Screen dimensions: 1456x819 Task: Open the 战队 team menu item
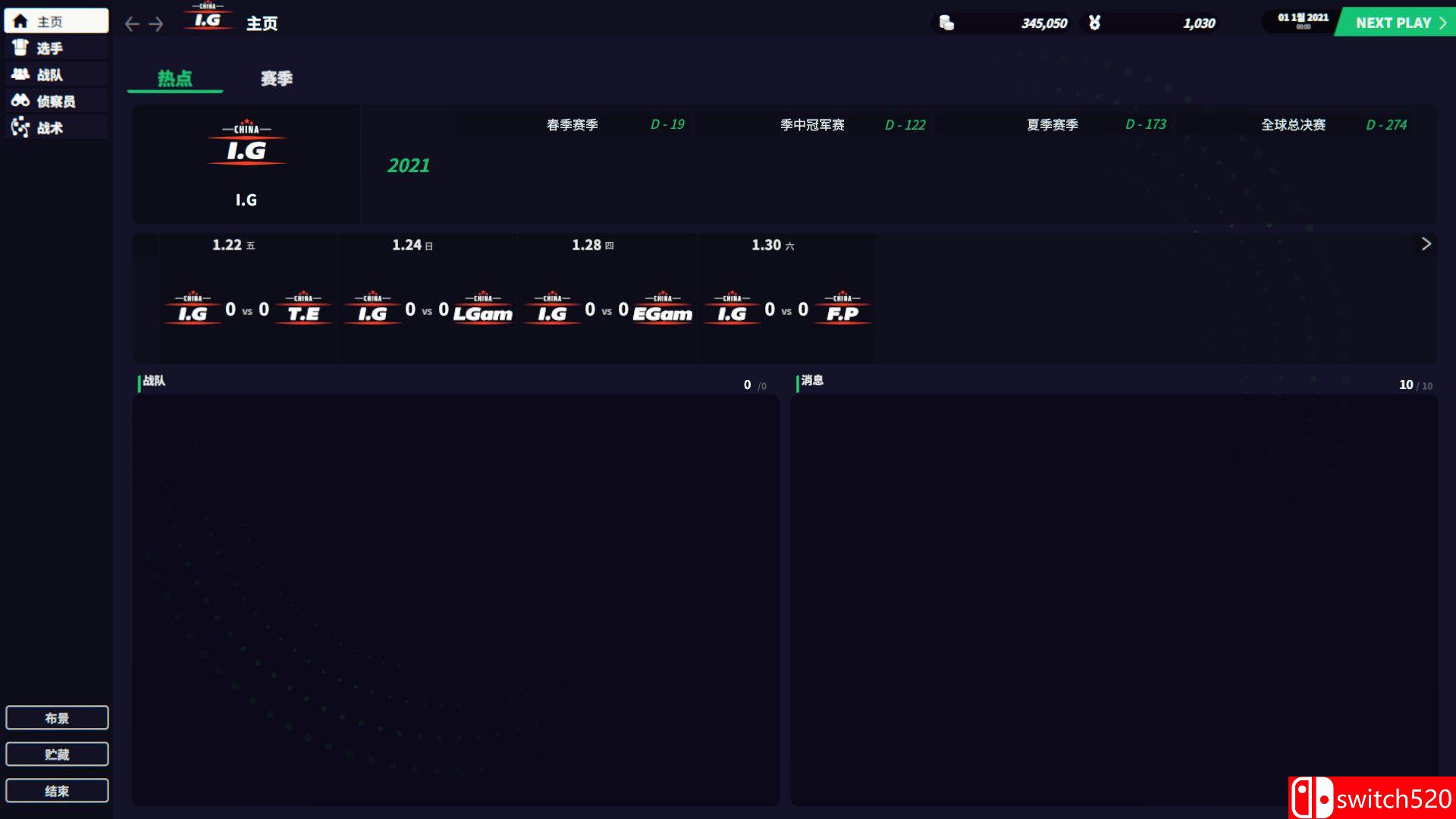click(x=50, y=74)
